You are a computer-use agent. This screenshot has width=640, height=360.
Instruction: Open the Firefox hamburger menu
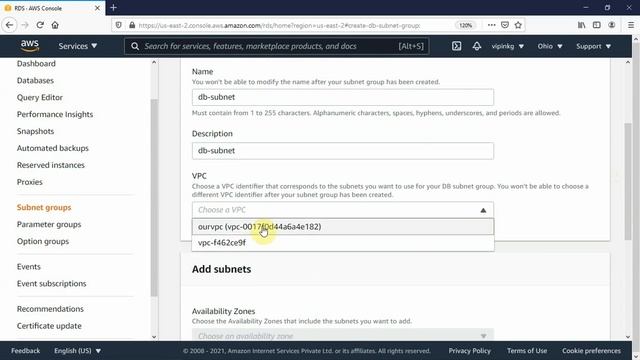click(x=631, y=25)
